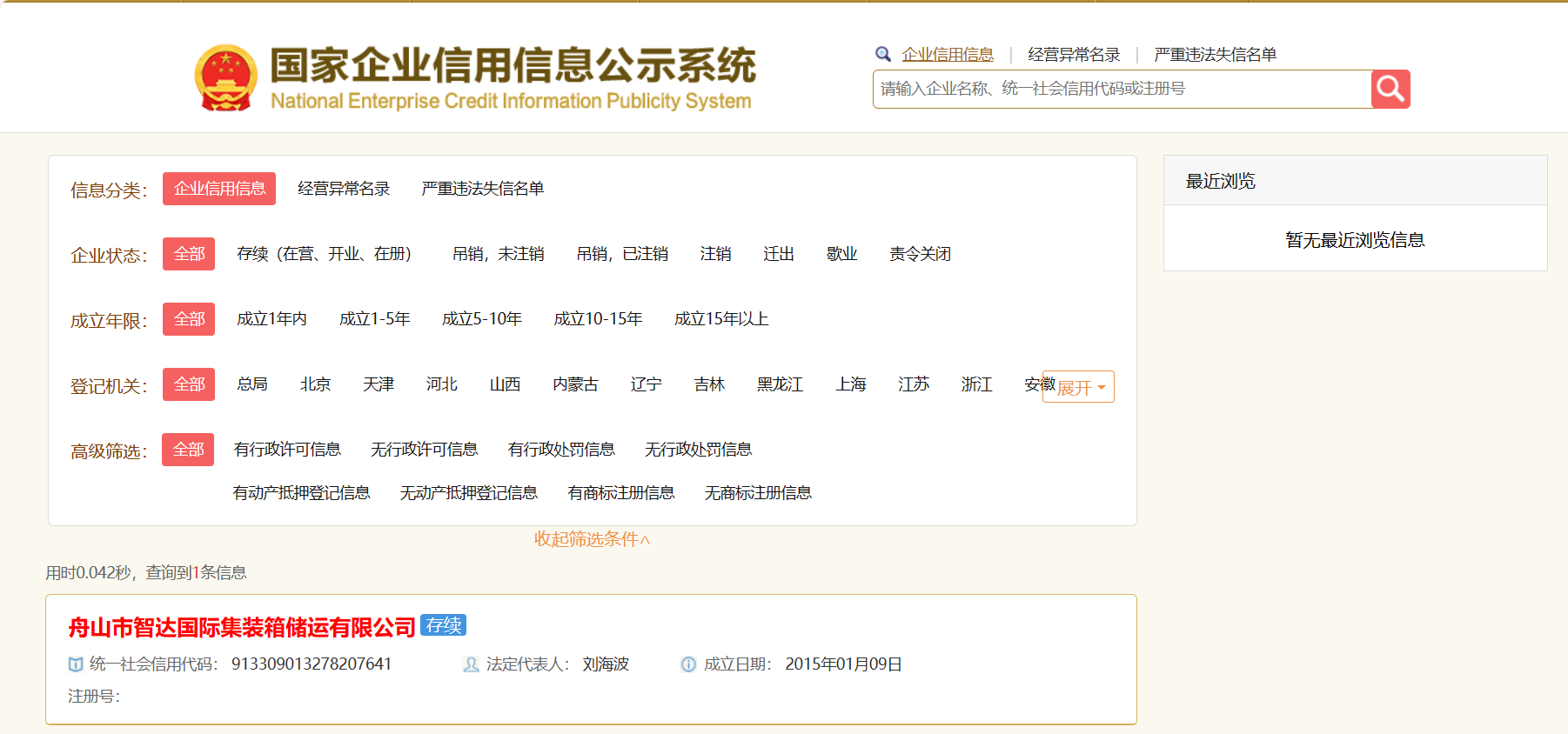Click 暂无最近浏览信息 message
The height and width of the screenshot is (734, 1568).
point(1356,240)
